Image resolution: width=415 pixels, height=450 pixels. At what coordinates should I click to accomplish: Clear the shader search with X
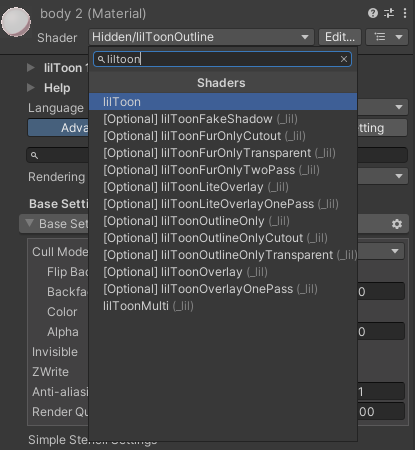click(344, 59)
